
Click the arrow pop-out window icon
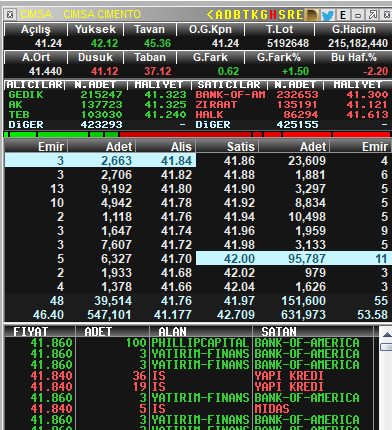tap(373, 15)
